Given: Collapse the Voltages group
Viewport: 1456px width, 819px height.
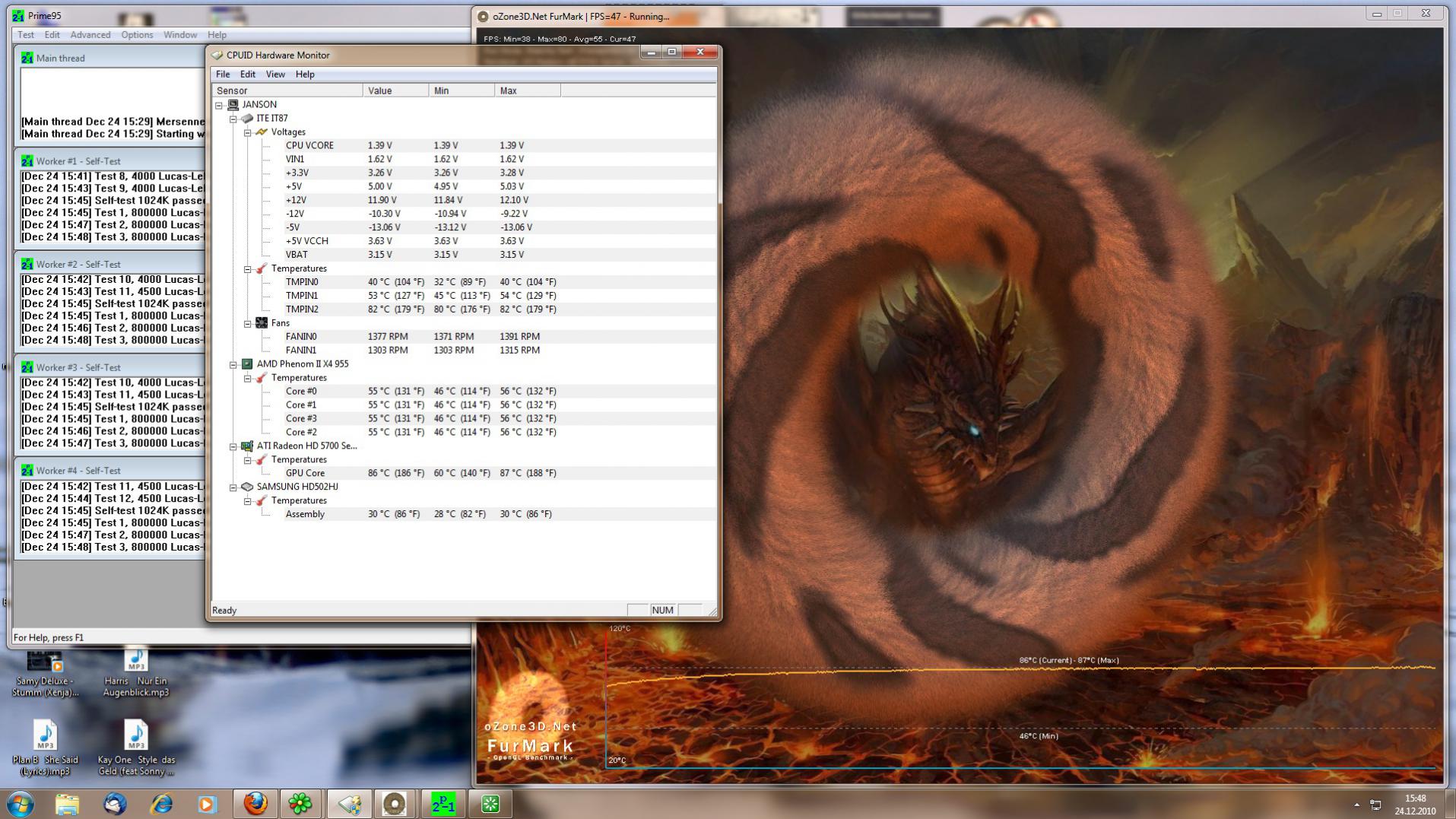Looking at the screenshot, I should [247, 132].
